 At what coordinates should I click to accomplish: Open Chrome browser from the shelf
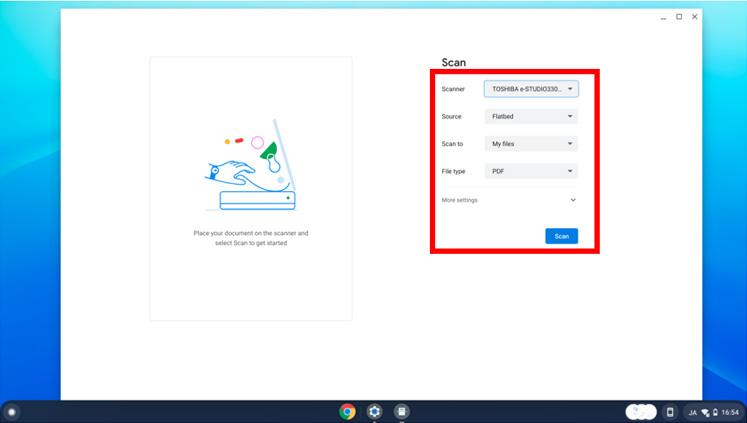point(347,411)
